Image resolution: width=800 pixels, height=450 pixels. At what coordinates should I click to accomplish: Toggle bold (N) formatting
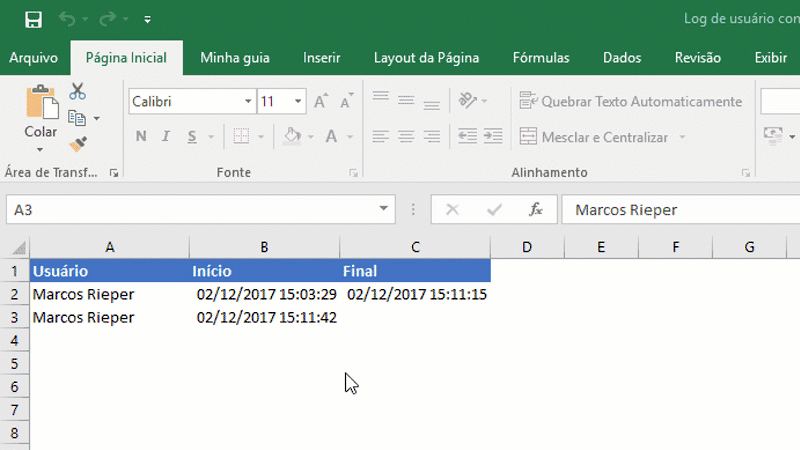(141, 136)
